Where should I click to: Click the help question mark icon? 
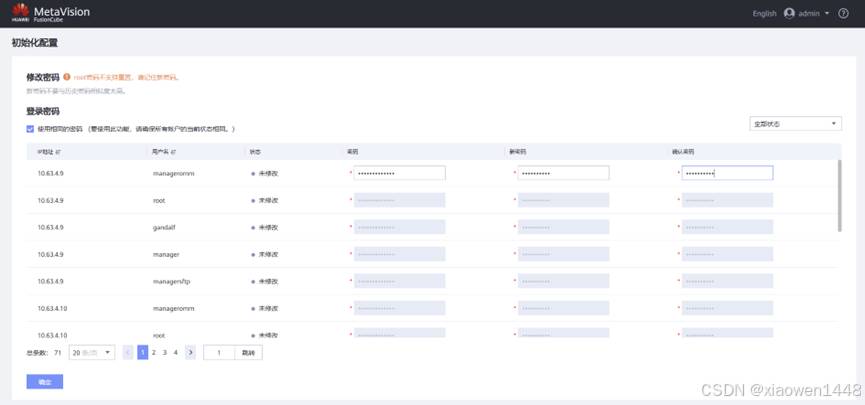point(843,13)
